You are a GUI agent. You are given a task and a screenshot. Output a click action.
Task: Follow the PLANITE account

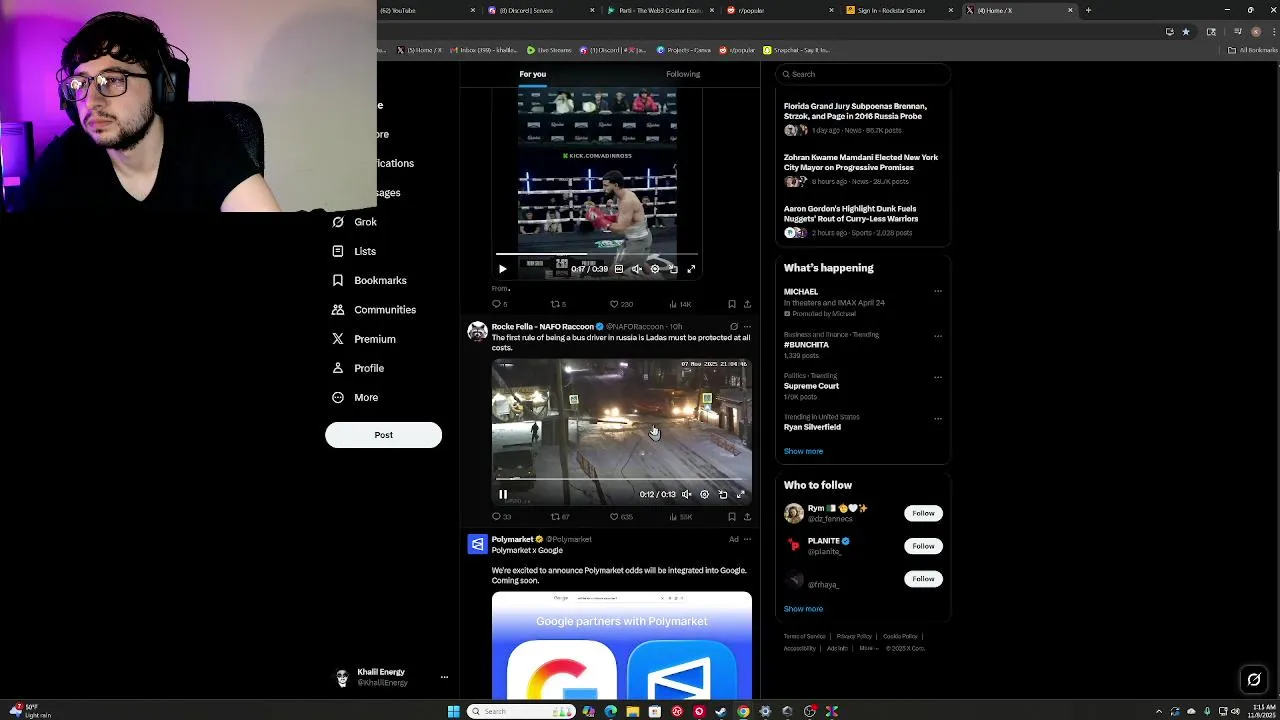point(923,546)
